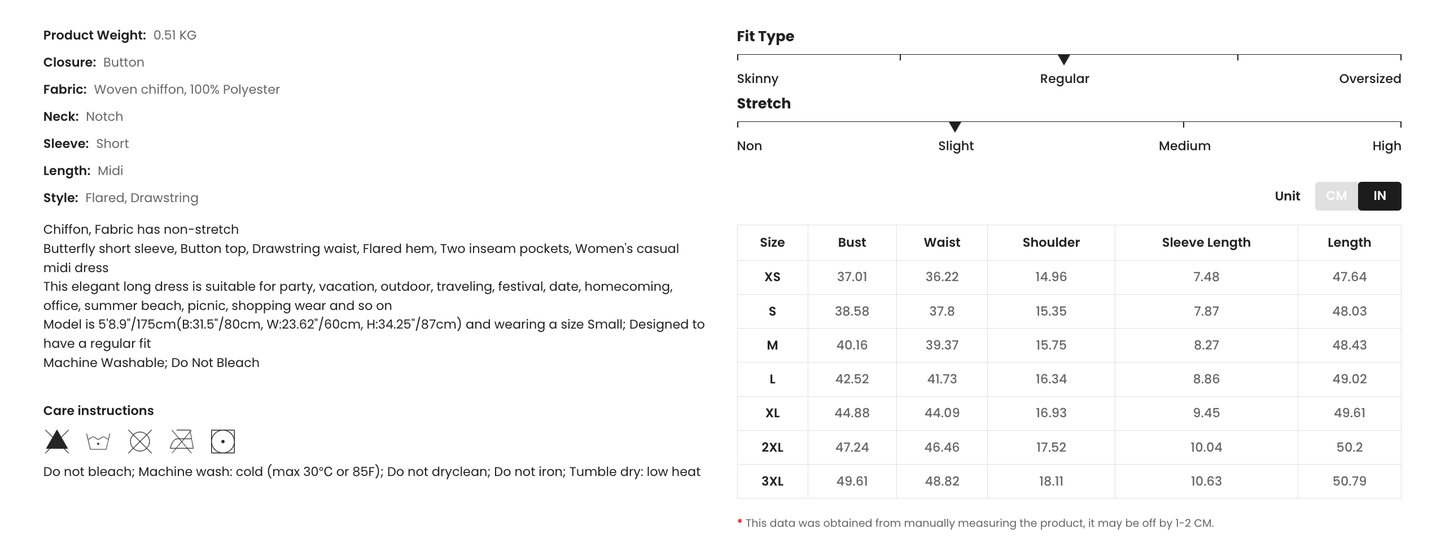Click the Fit Type Regular marker triangle
Screen dimensions: 1445x559
coord(1064,60)
